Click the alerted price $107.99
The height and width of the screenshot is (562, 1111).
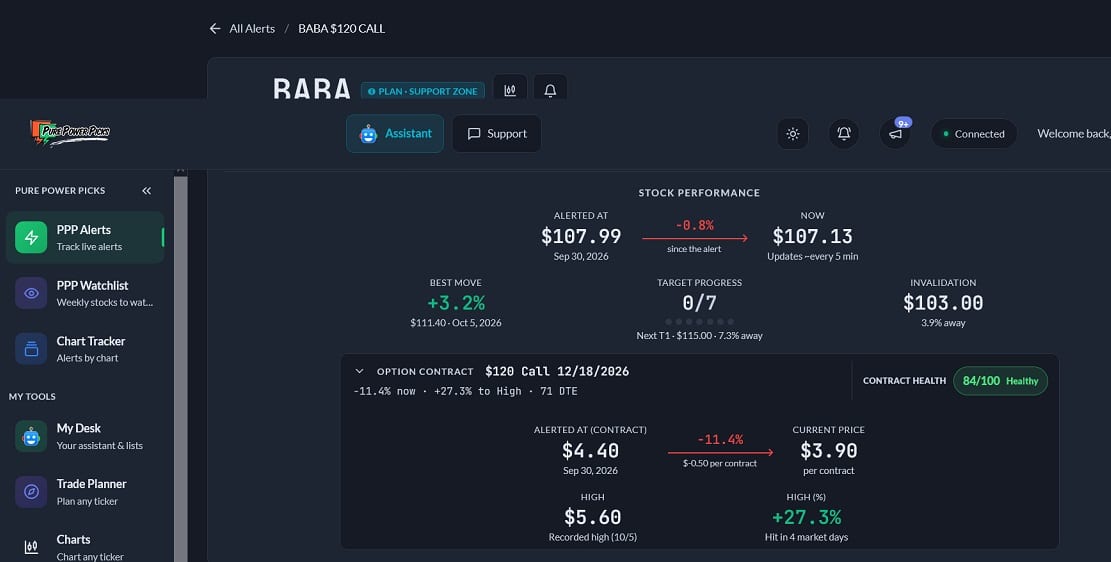pos(581,236)
